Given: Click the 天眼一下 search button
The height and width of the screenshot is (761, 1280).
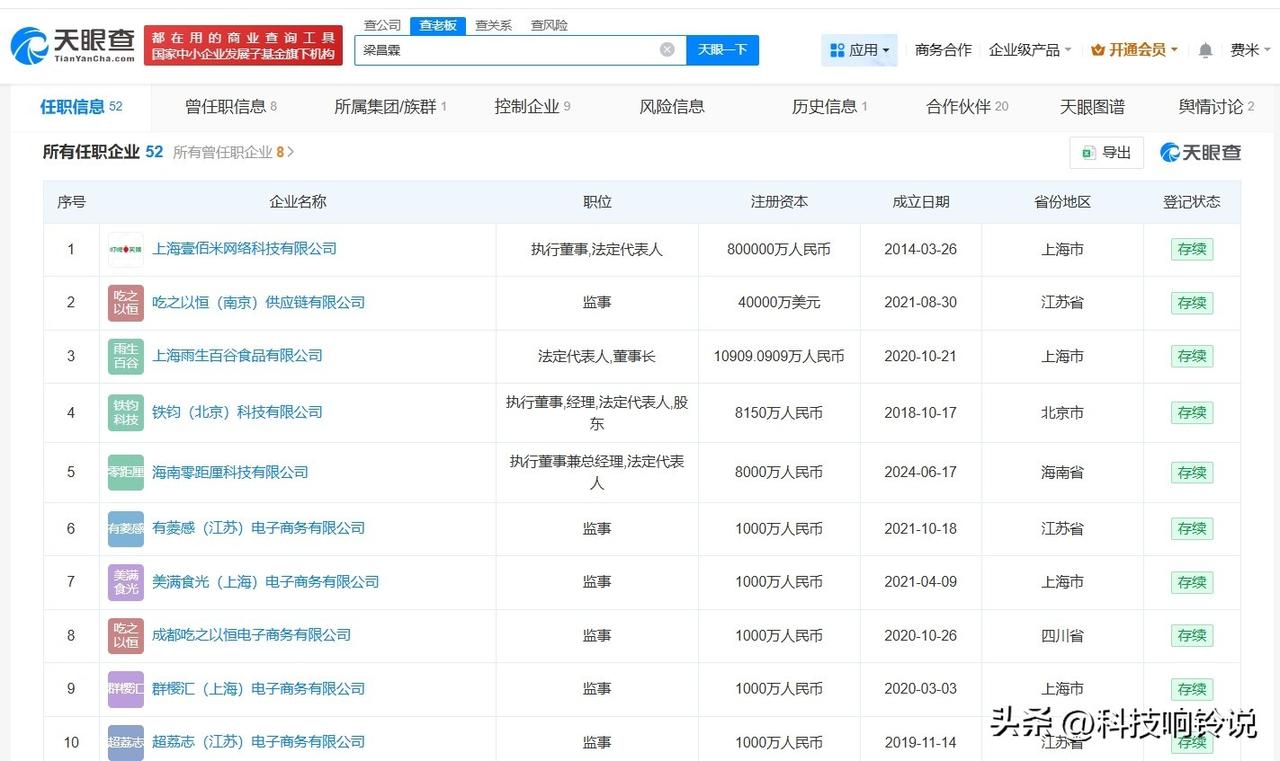Looking at the screenshot, I should coord(721,49).
